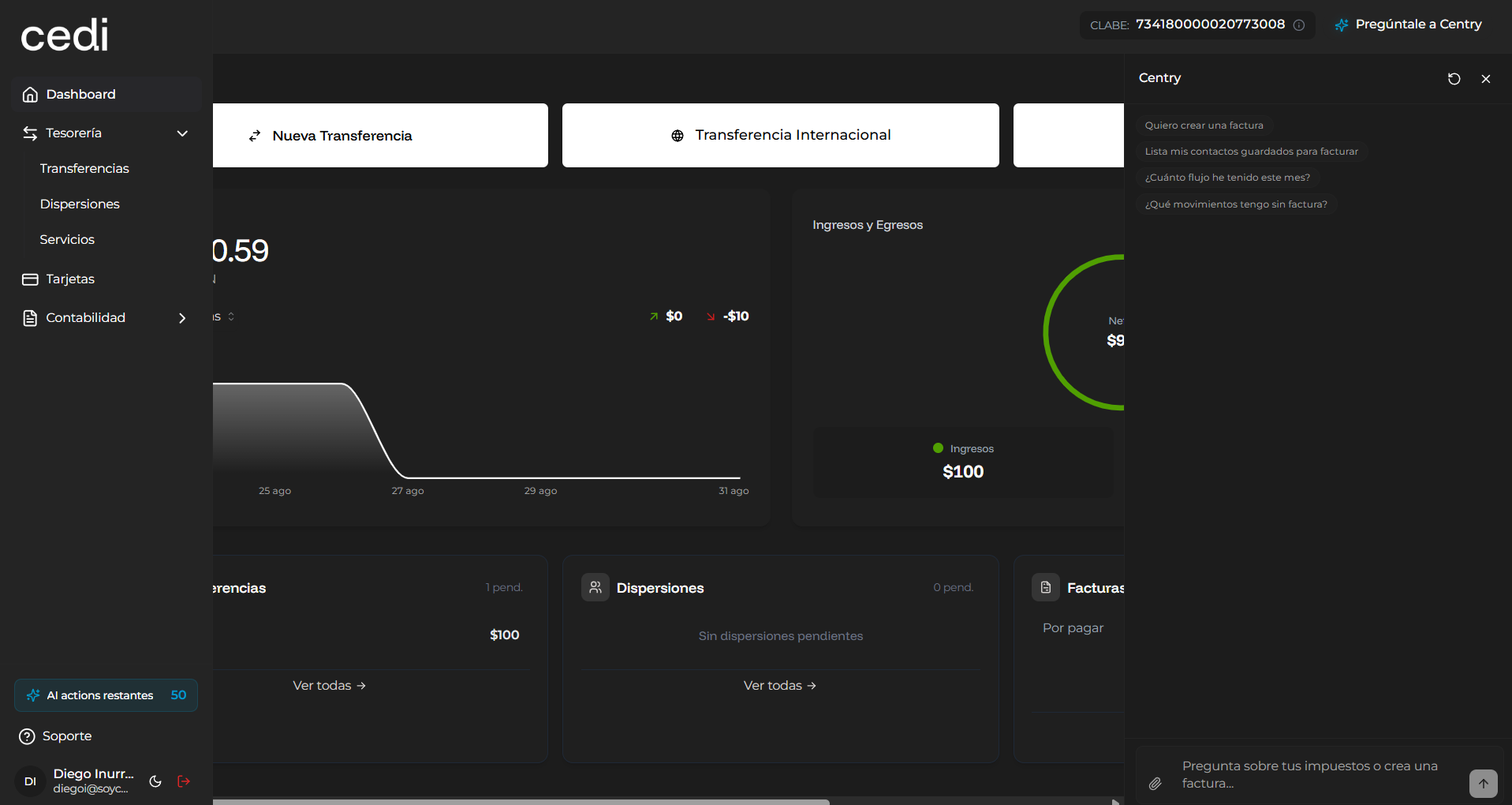Open the chart period selector dropdown

click(223, 317)
